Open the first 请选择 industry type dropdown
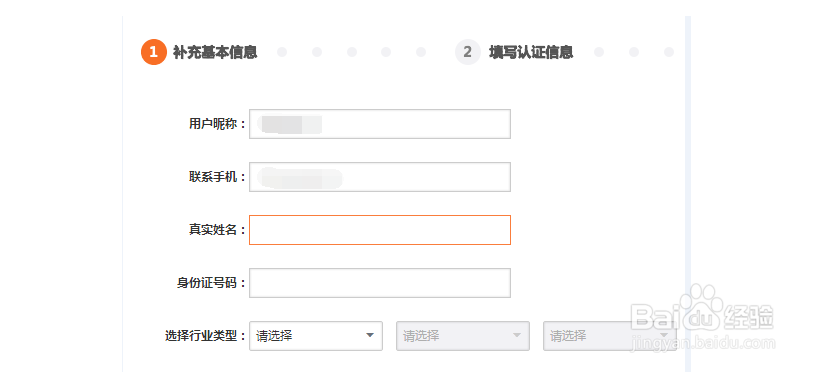 coord(316,336)
